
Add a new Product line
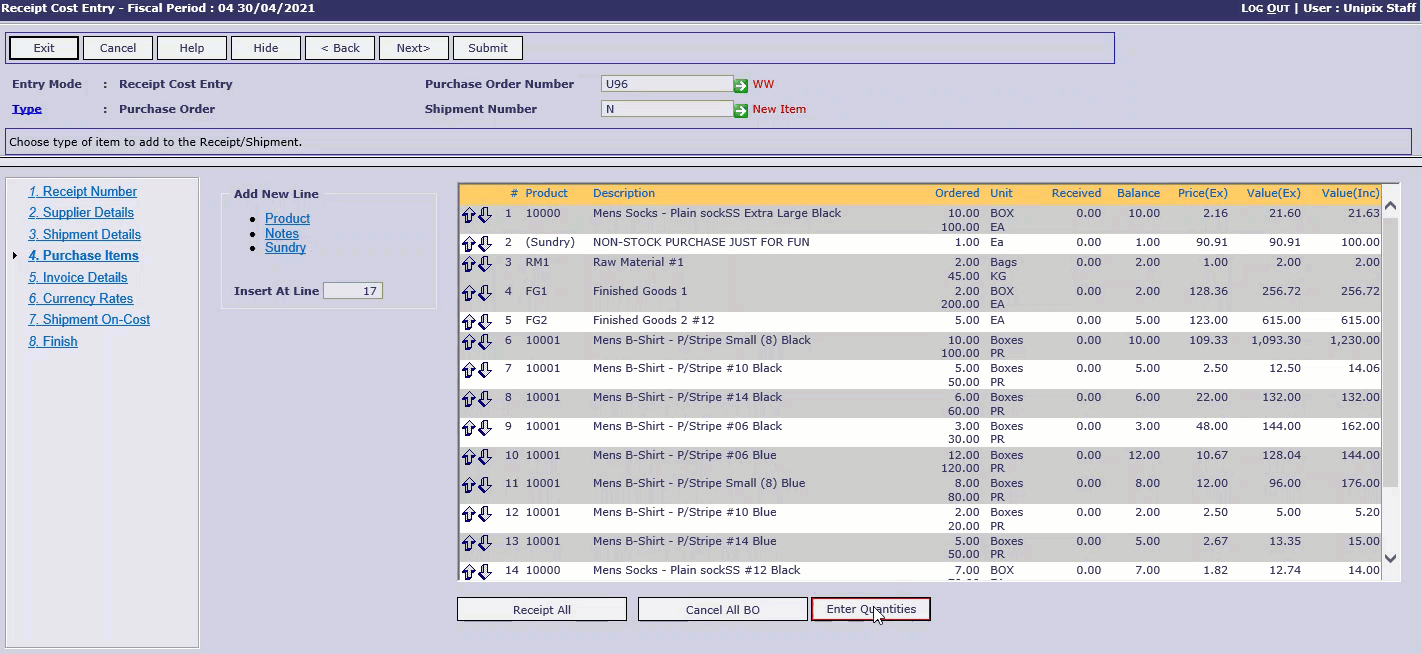point(287,219)
